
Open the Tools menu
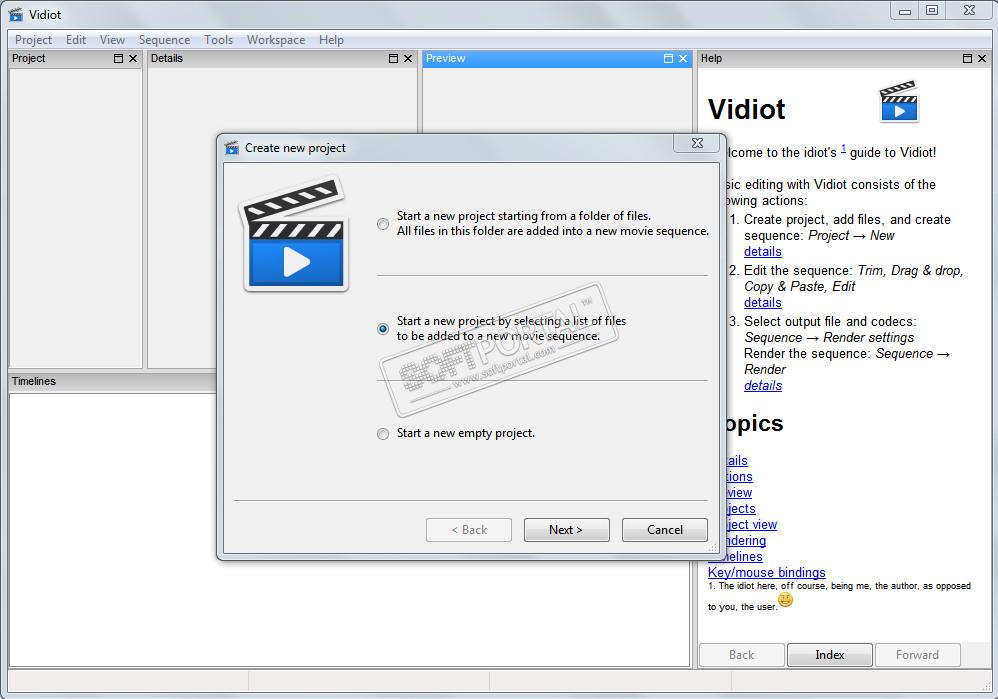point(218,39)
